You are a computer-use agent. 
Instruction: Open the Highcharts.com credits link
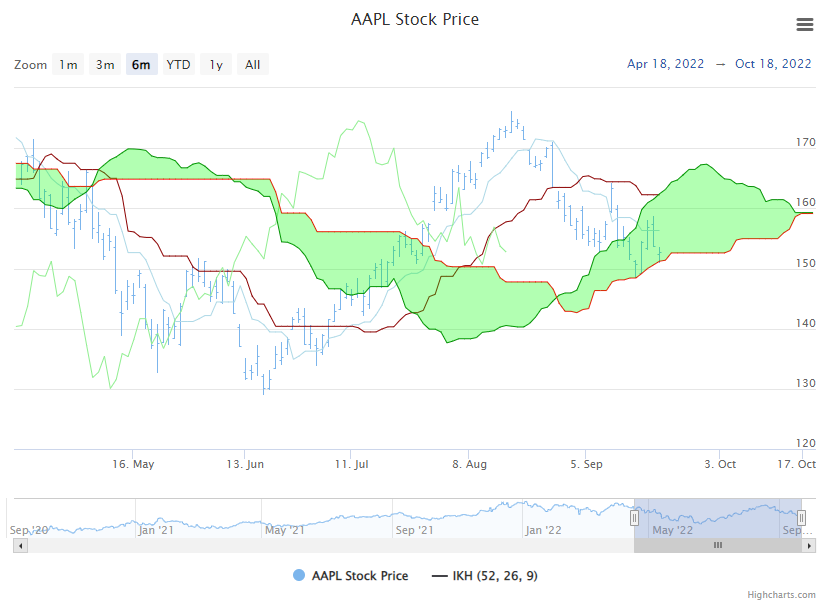coord(781,595)
